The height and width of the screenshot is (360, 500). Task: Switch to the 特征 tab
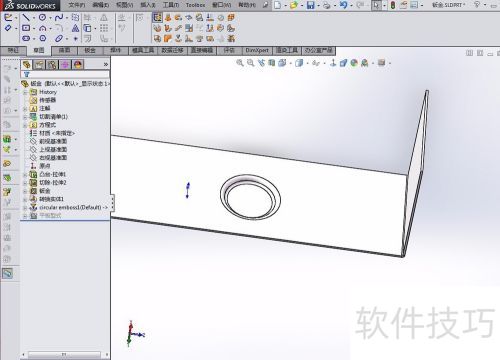pyautogui.click(x=13, y=50)
